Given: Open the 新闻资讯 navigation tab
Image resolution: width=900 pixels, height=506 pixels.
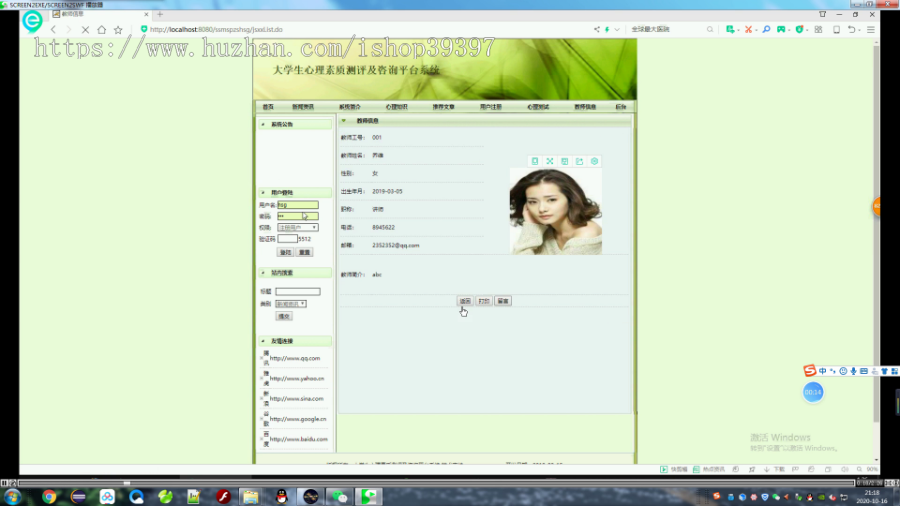Looking at the screenshot, I should coord(303,107).
